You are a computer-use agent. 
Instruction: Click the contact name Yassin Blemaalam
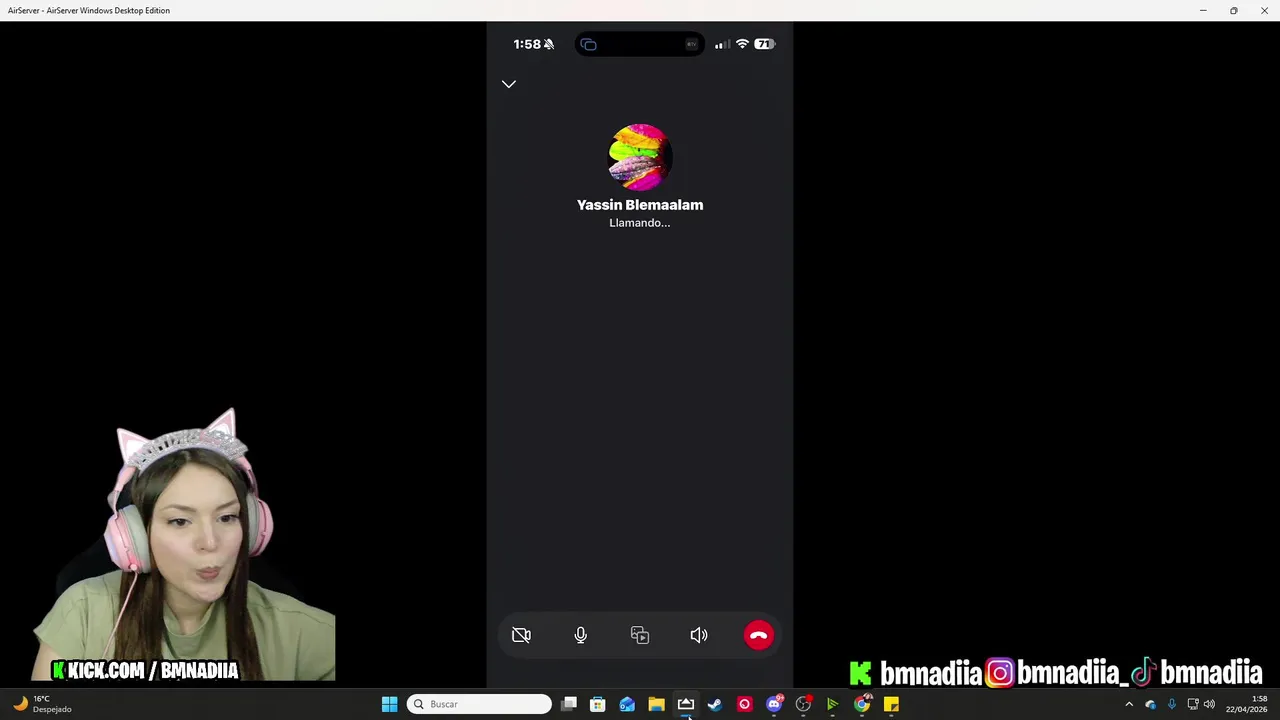[x=640, y=205]
